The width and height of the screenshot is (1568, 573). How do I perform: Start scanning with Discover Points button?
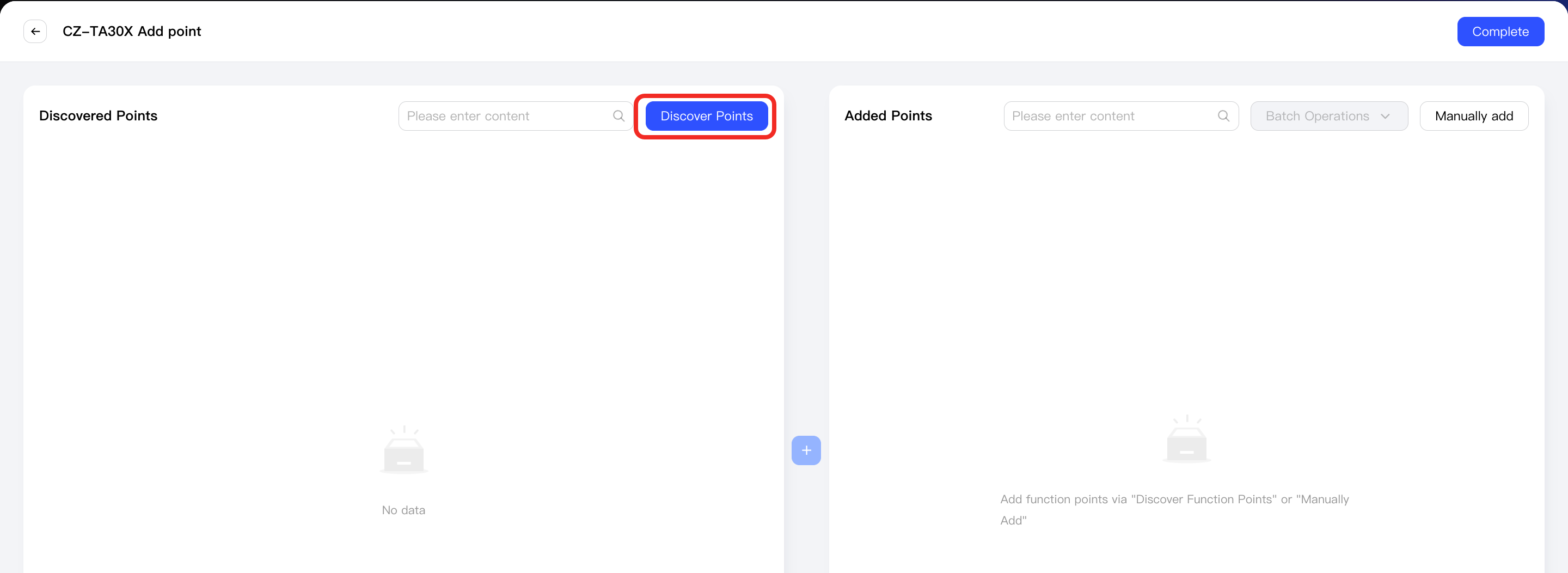tap(706, 115)
